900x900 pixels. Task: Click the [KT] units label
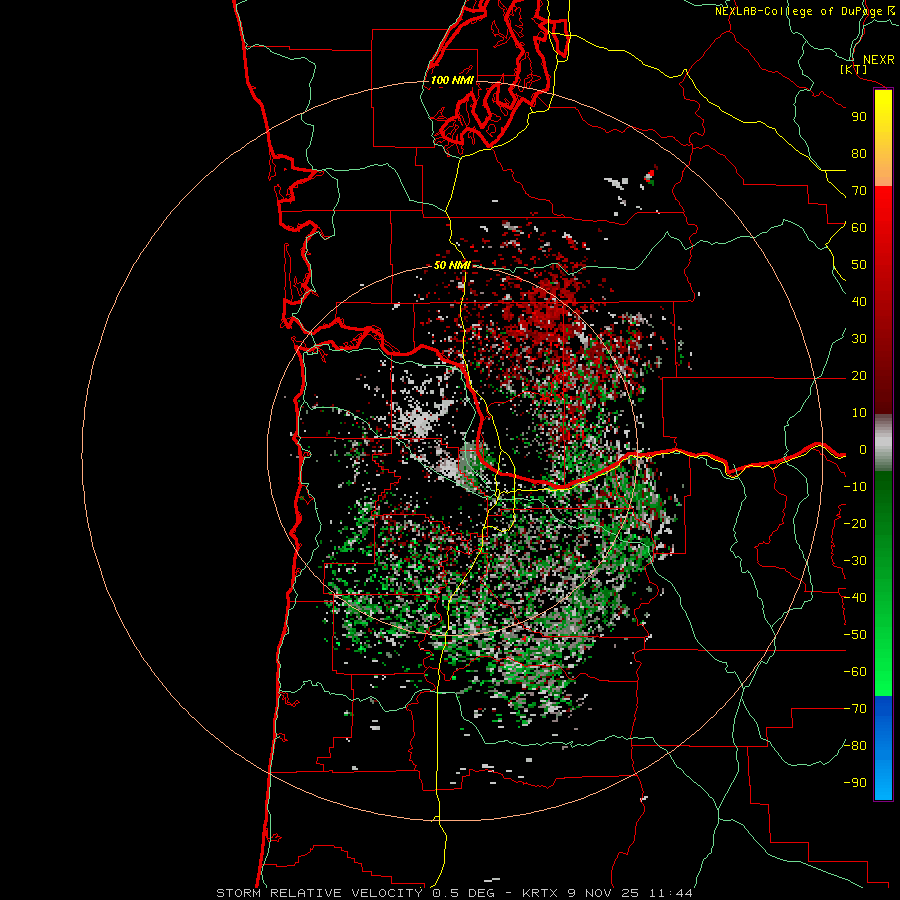pos(854,69)
